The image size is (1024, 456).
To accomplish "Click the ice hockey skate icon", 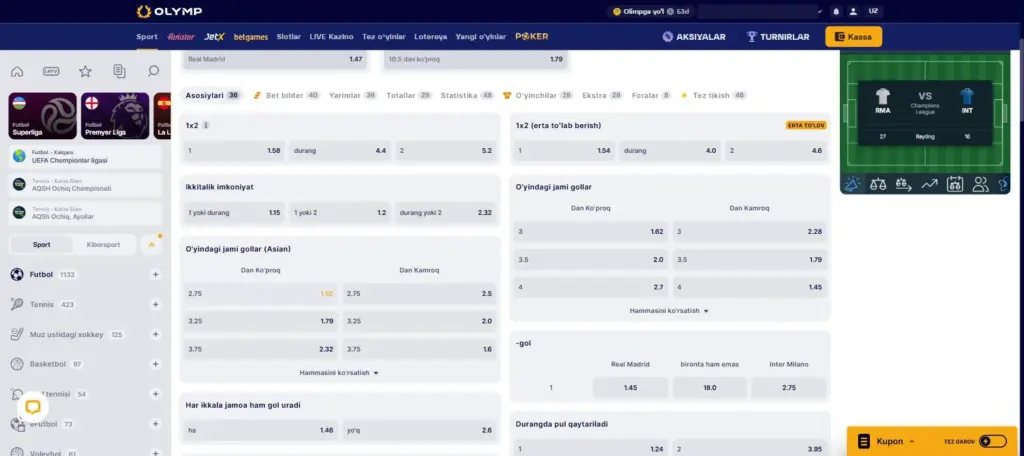I will coord(17,334).
